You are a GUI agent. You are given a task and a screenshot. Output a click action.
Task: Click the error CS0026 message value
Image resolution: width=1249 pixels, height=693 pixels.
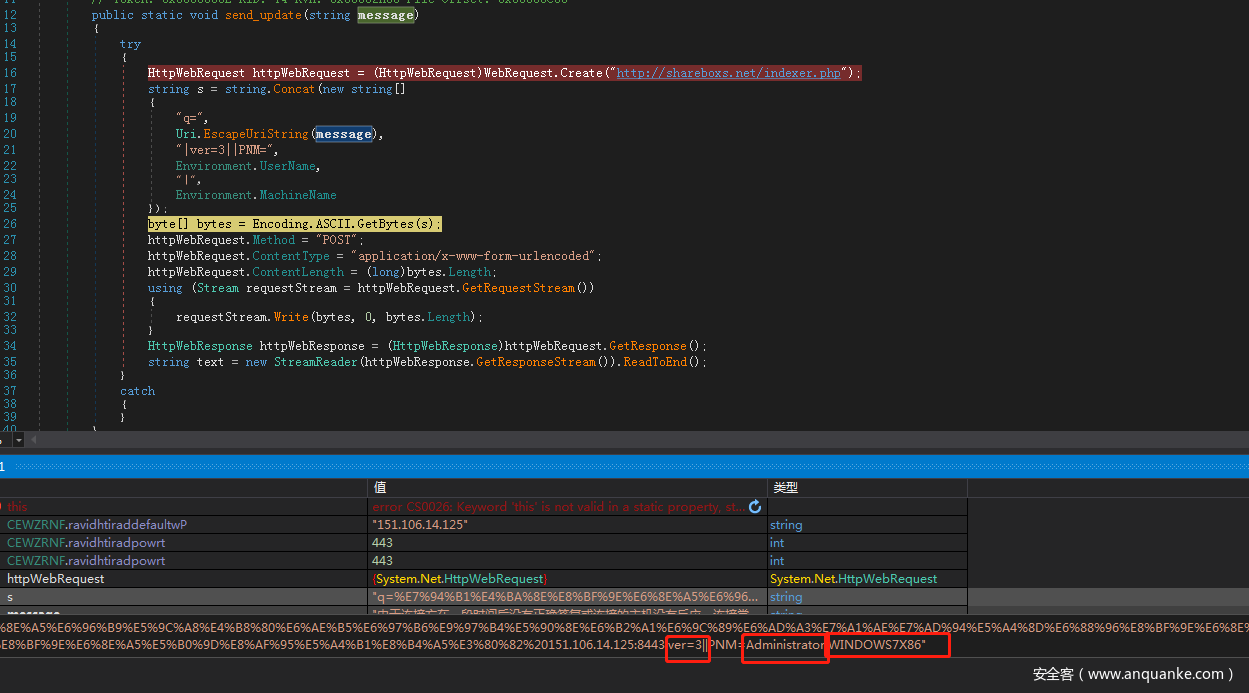(558, 507)
